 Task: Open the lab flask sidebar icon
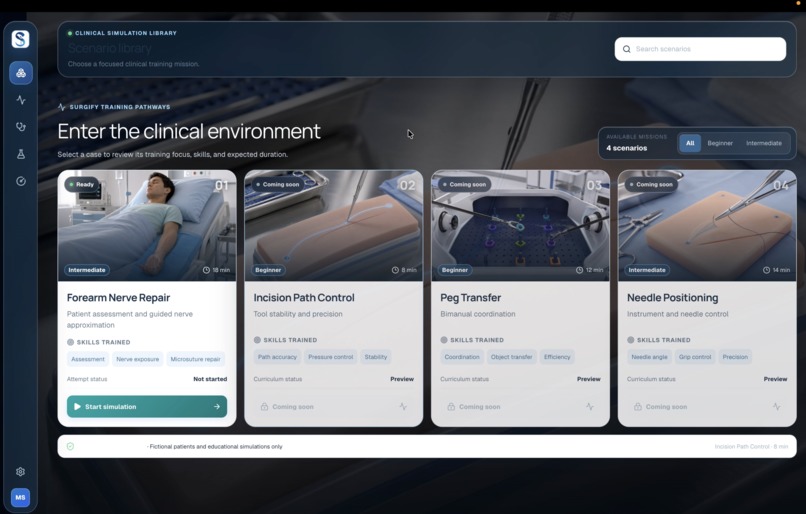(x=21, y=154)
